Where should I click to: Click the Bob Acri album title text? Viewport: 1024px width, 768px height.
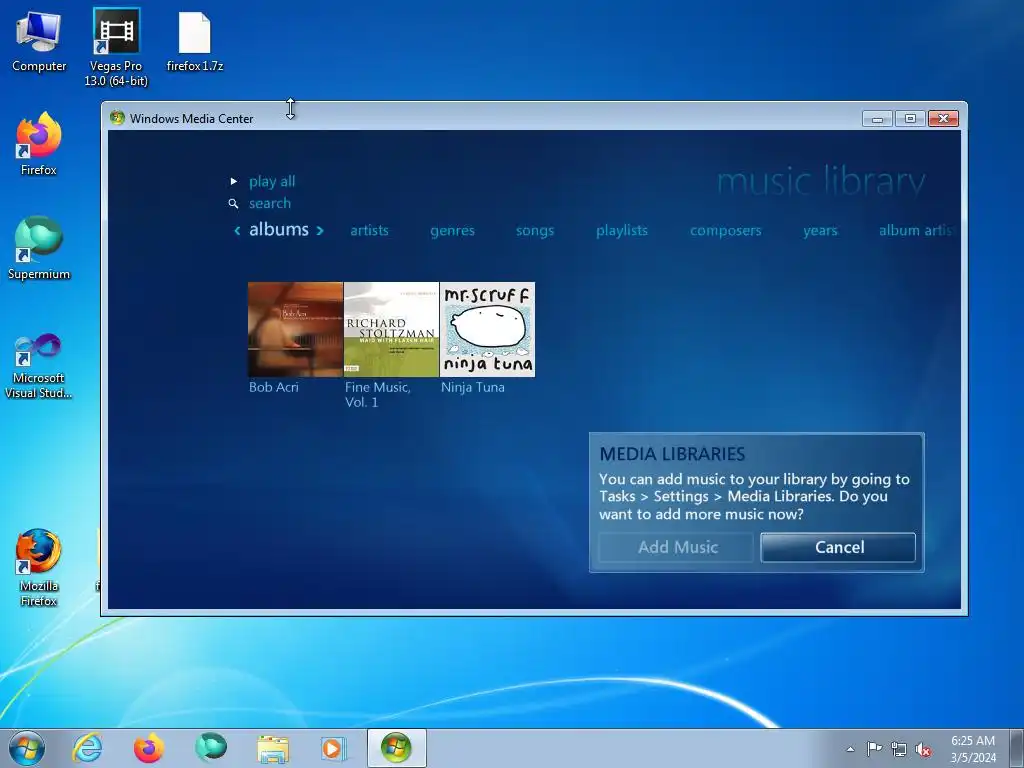274,387
